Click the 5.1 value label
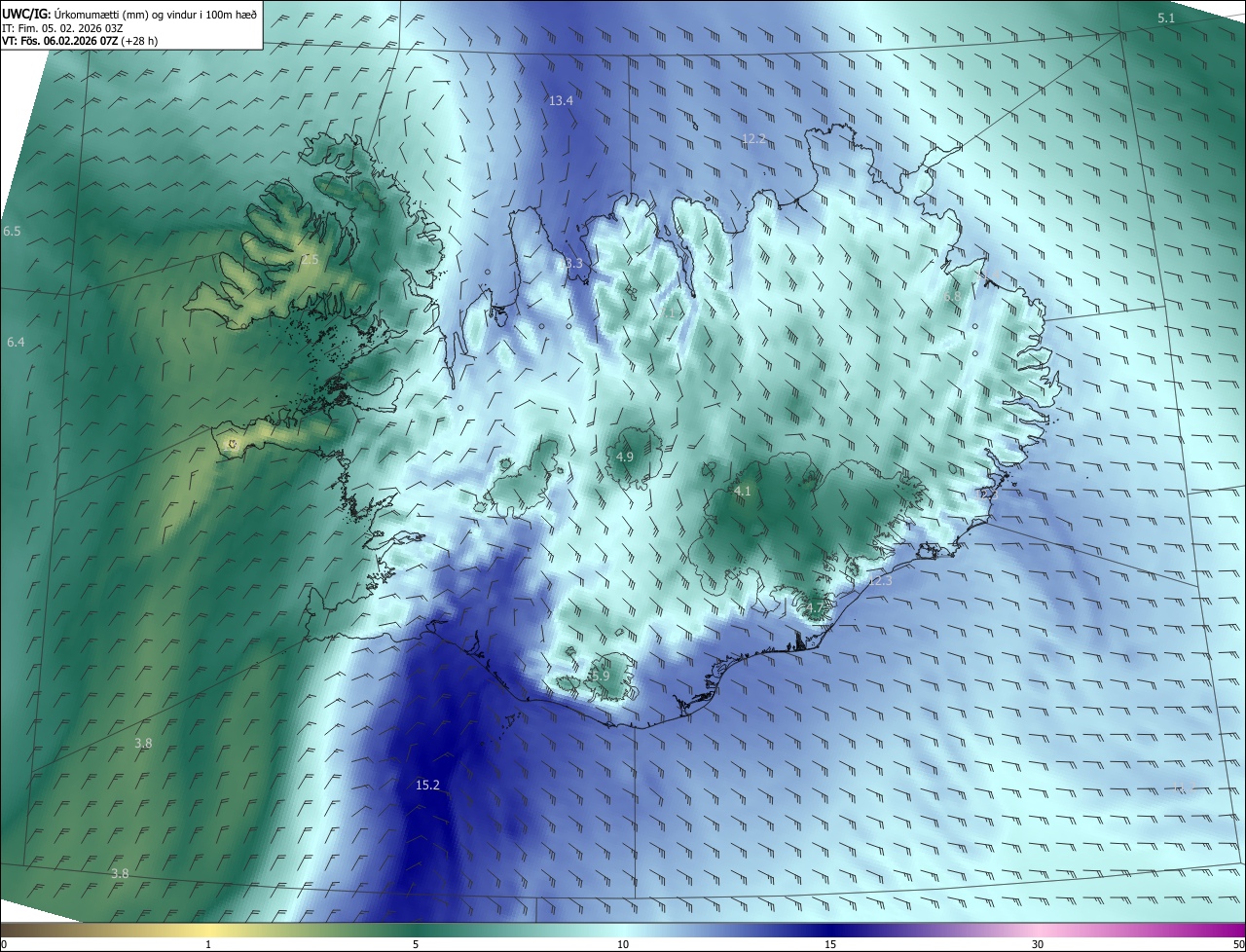Viewport: 1246px width, 952px height. pos(1166,18)
